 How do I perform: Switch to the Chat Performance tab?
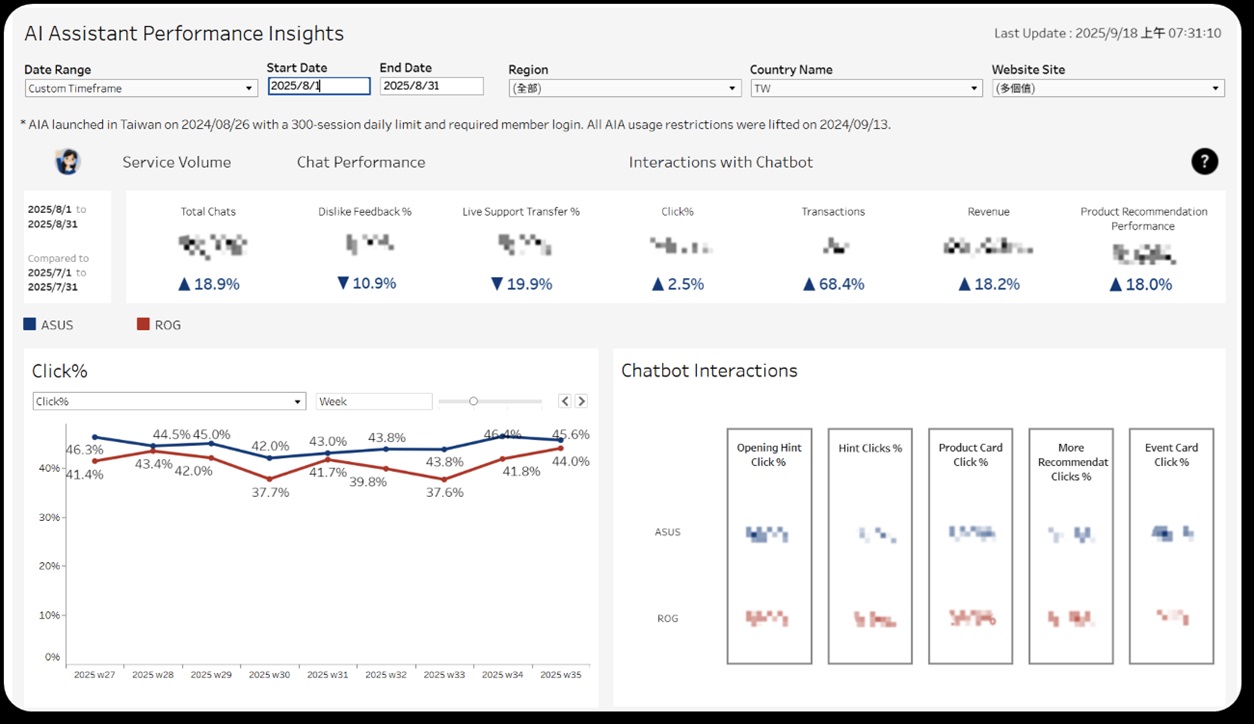point(361,162)
